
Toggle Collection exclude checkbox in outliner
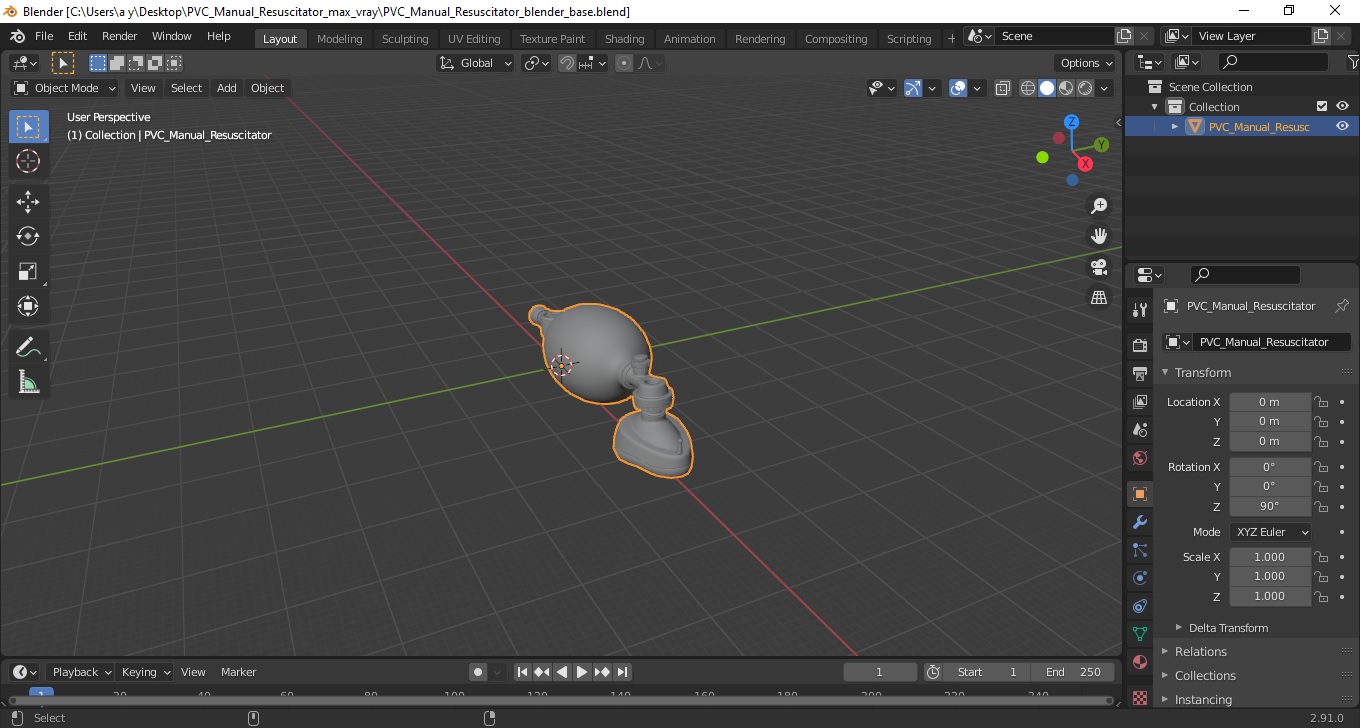(x=1322, y=106)
